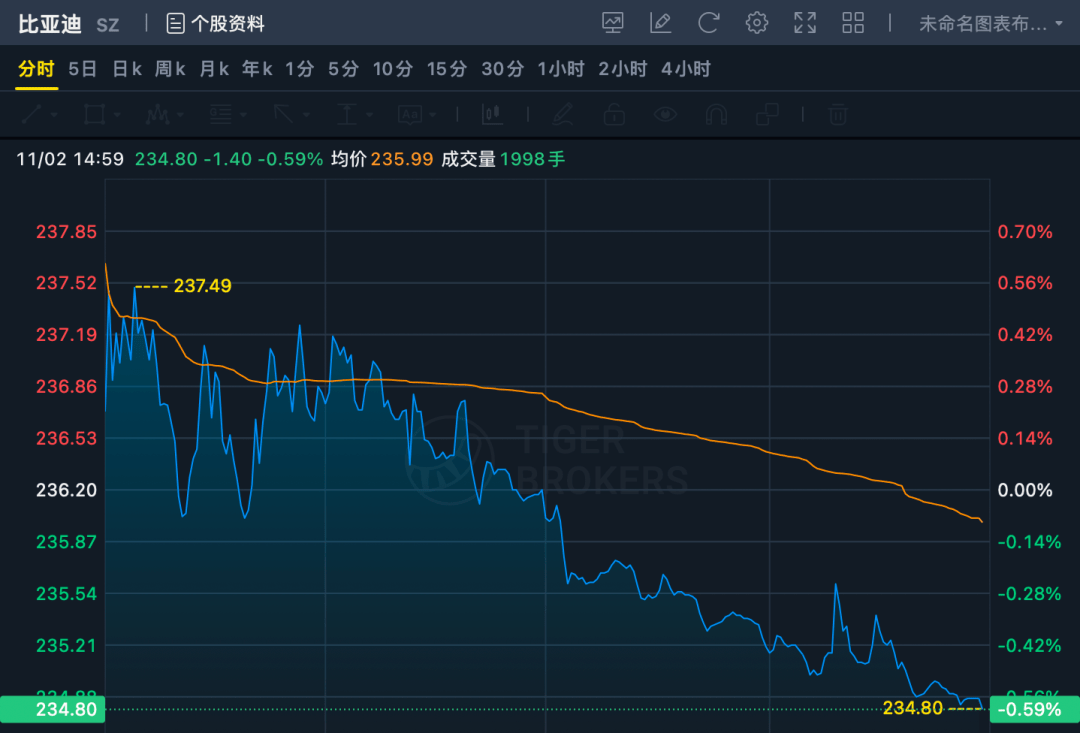
Task: Select the freehand brush tool
Action: point(563,114)
